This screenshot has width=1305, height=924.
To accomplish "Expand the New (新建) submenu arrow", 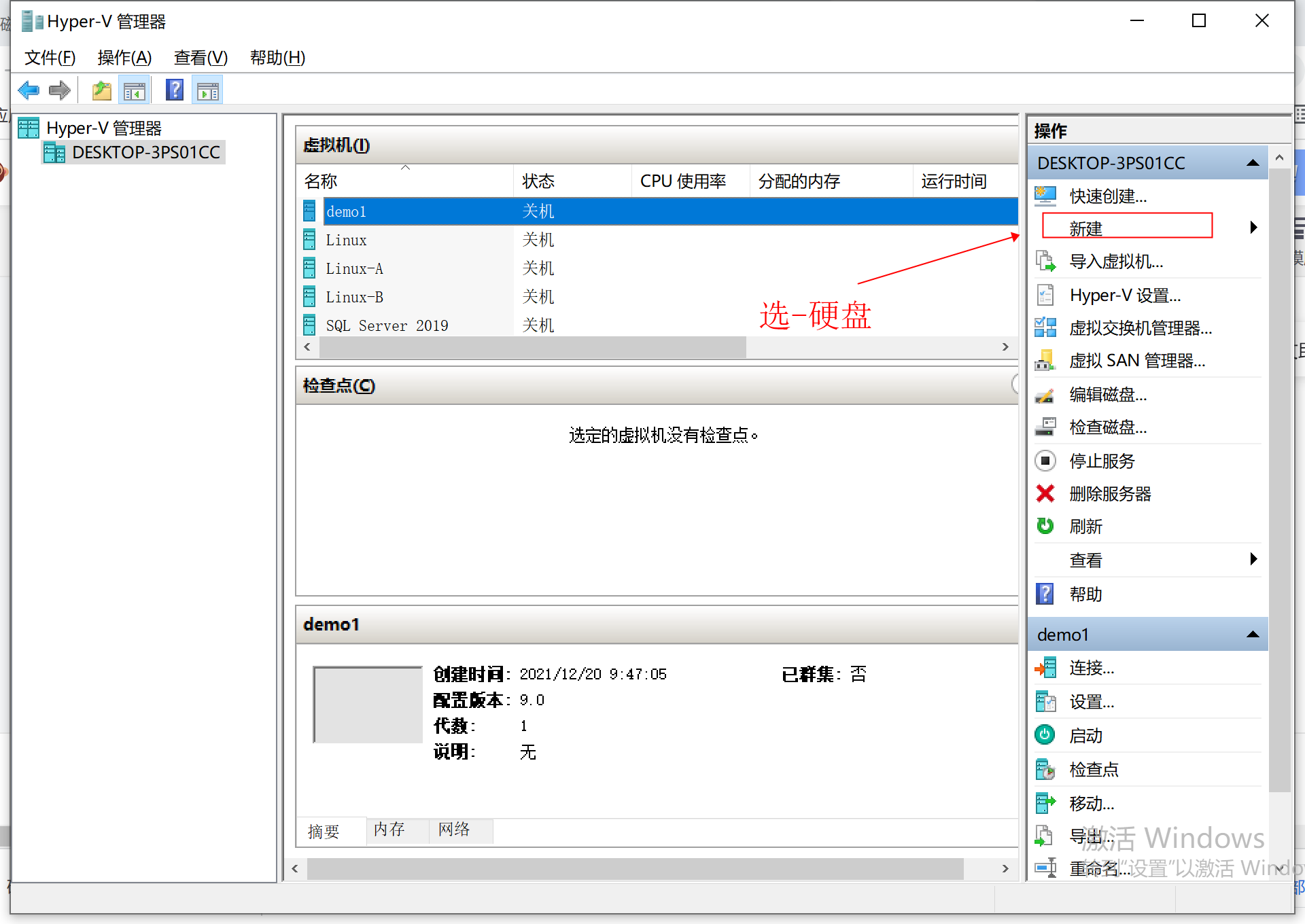I will pyautogui.click(x=1253, y=228).
